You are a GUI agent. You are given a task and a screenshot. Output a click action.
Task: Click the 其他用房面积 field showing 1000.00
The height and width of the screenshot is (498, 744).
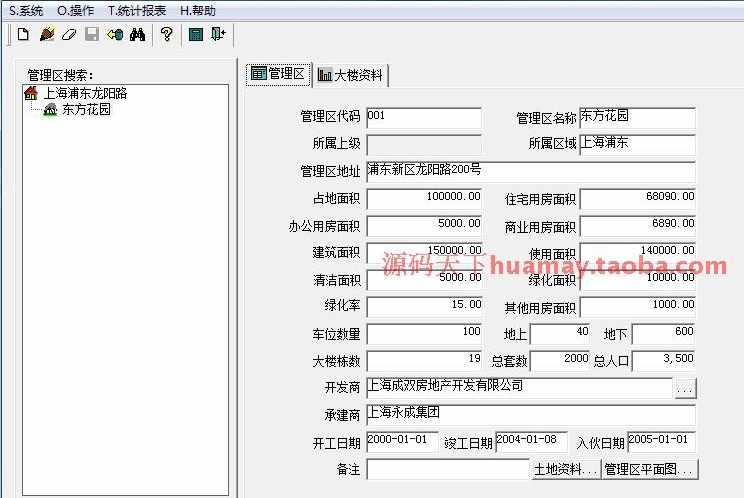(x=637, y=307)
